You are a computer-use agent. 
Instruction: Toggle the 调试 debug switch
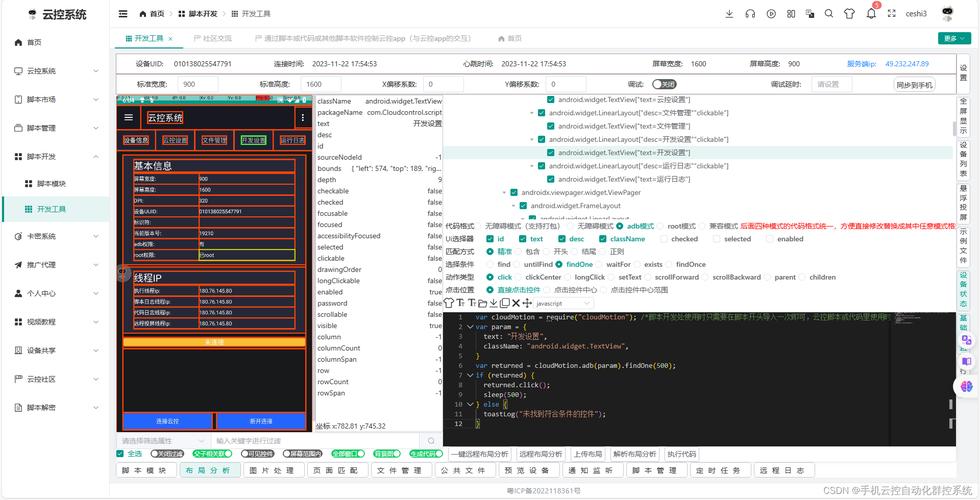point(664,84)
